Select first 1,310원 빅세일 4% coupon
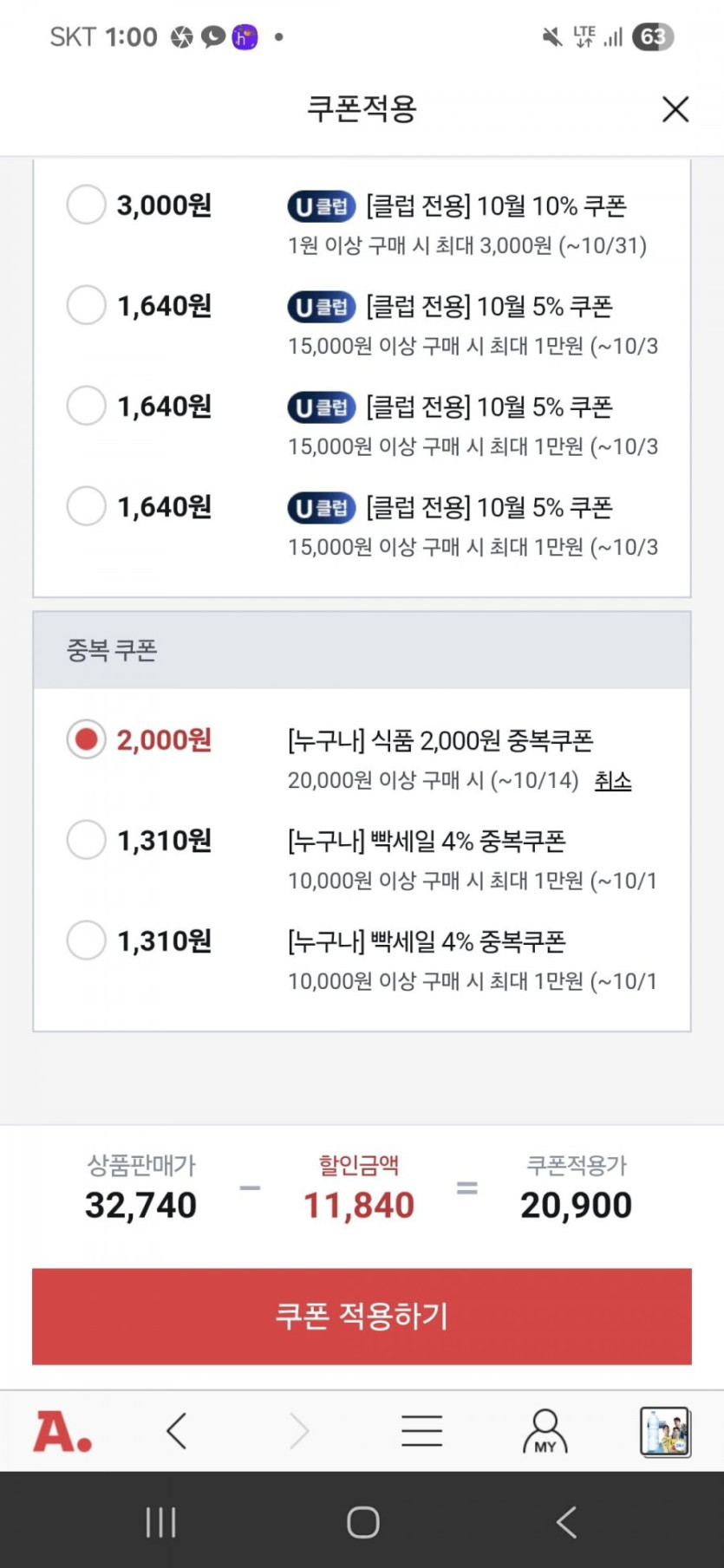Image resolution: width=724 pixels, height=1568 pixels. 86,840
